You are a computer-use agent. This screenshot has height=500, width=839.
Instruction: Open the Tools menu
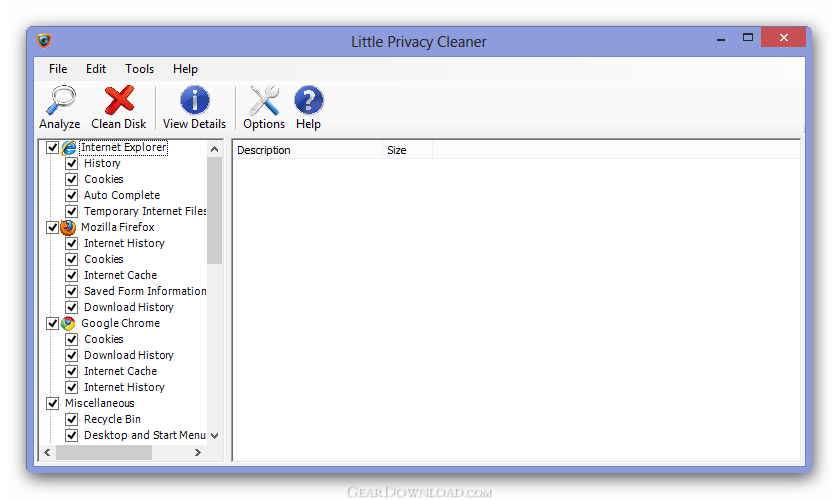point(140,69)
